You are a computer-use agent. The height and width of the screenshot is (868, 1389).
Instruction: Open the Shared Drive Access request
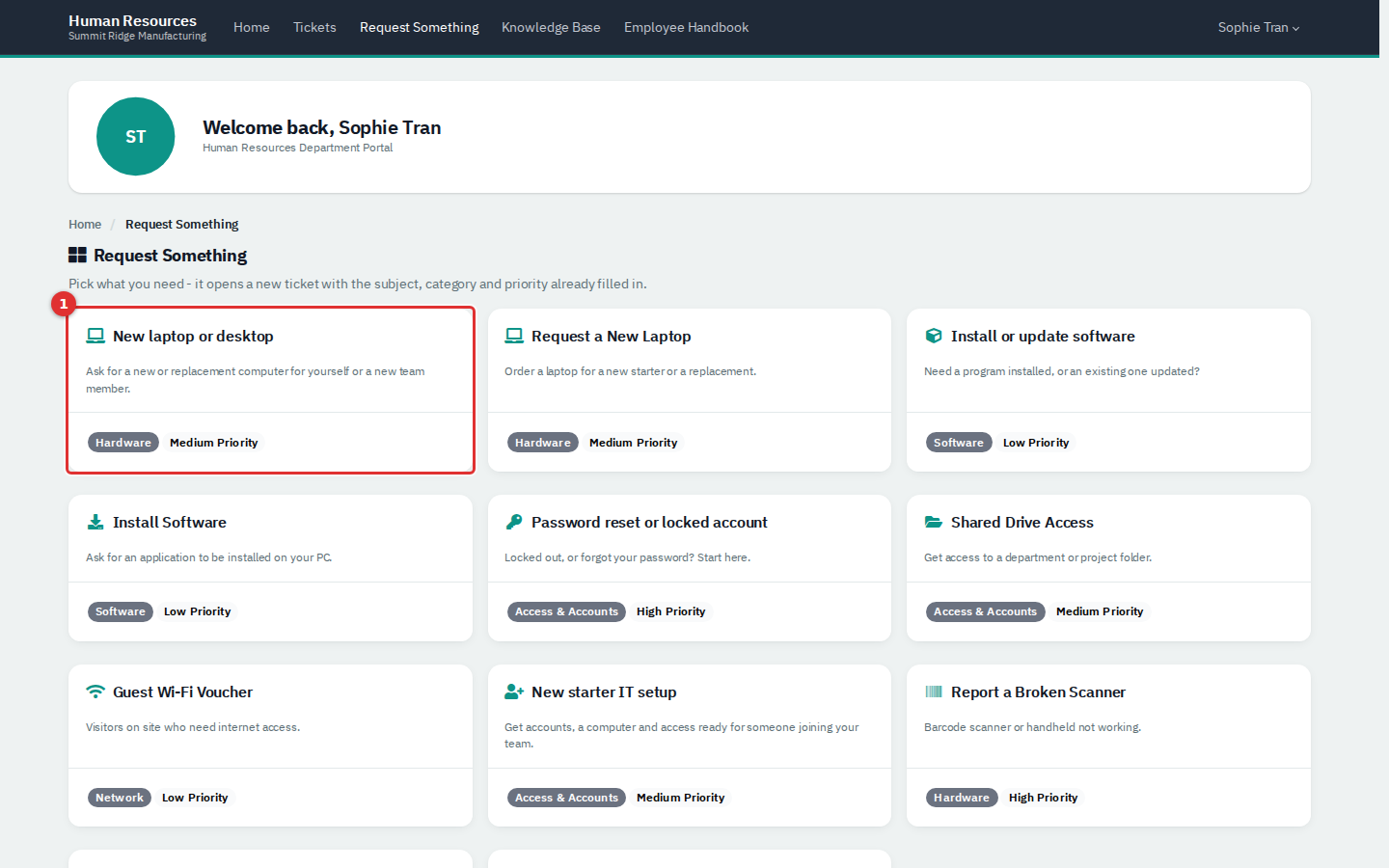tap(1108, 568)
